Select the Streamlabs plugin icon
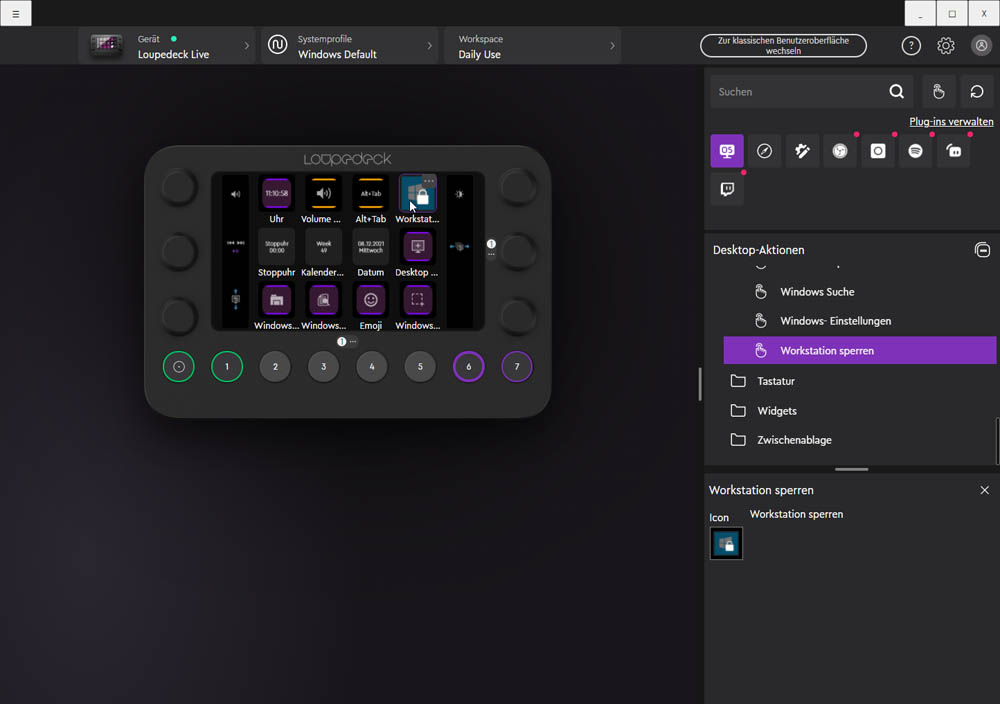Screen dimensions: 1000x704 [x=953, y=151]
